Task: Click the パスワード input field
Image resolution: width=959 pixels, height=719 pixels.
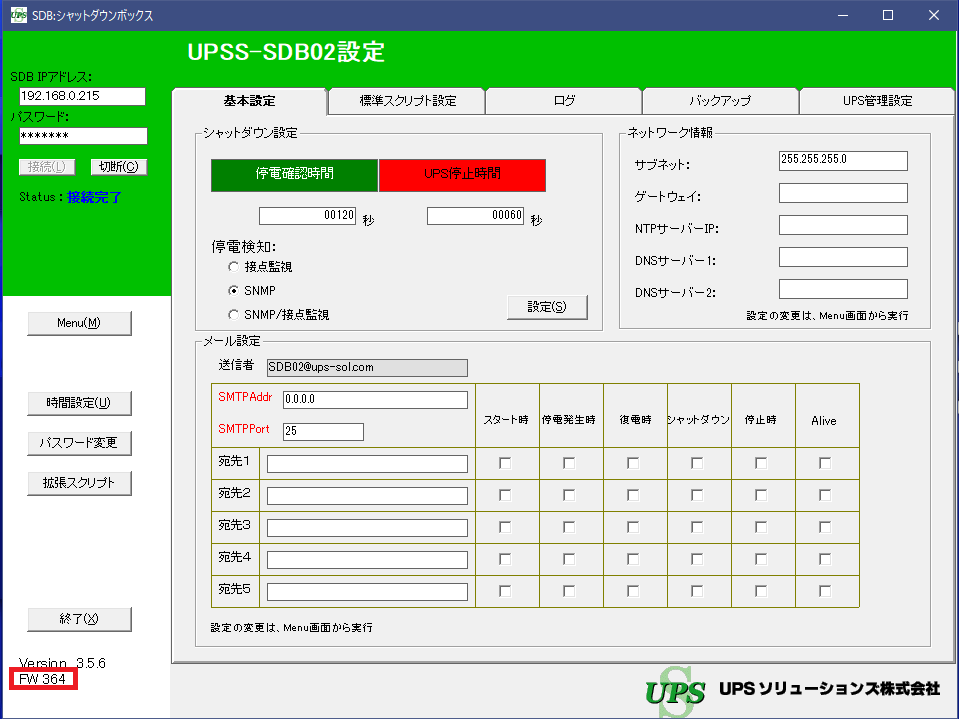Action: coord(83,136)
